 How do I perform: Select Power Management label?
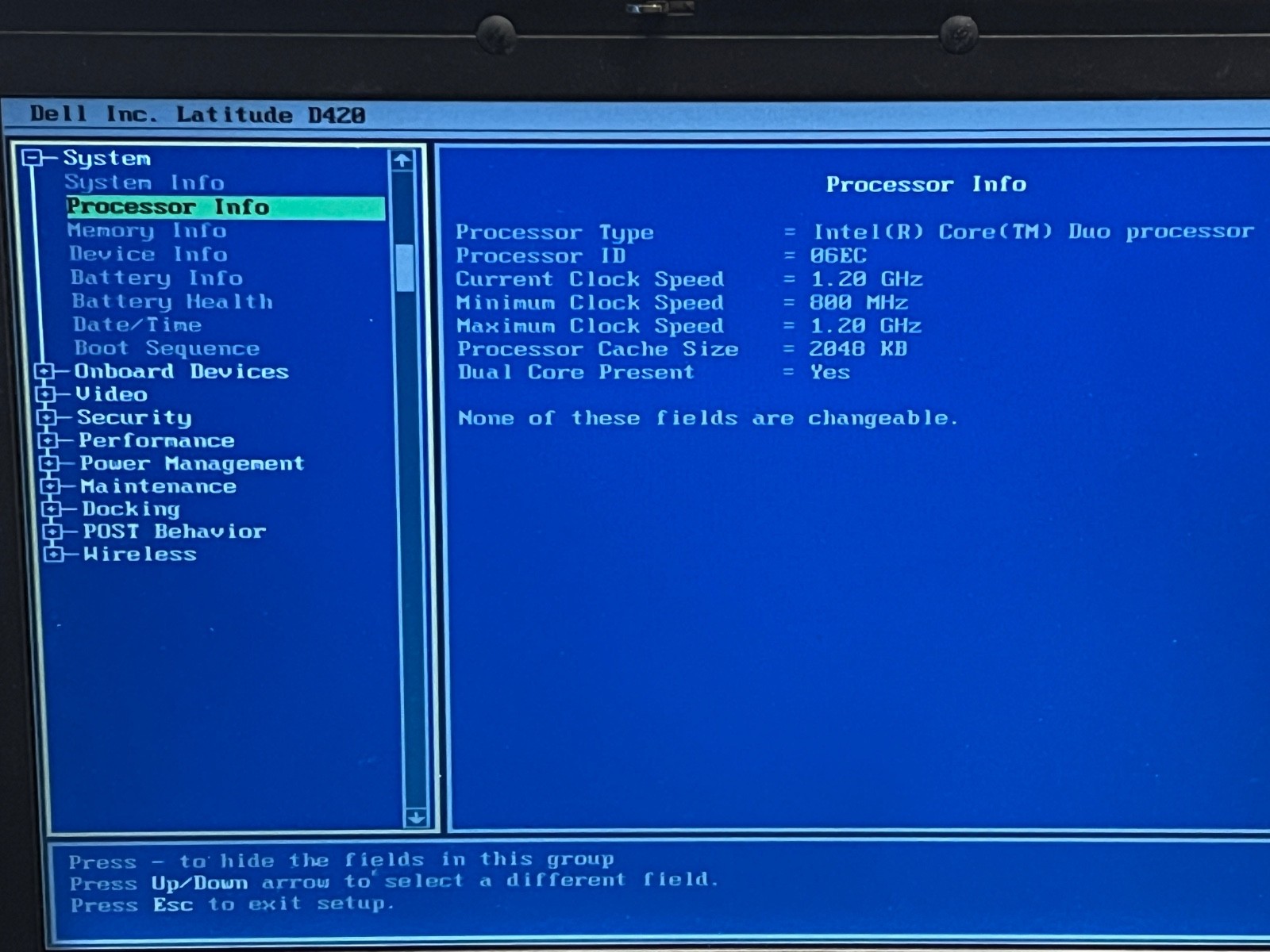pos(191,463)
